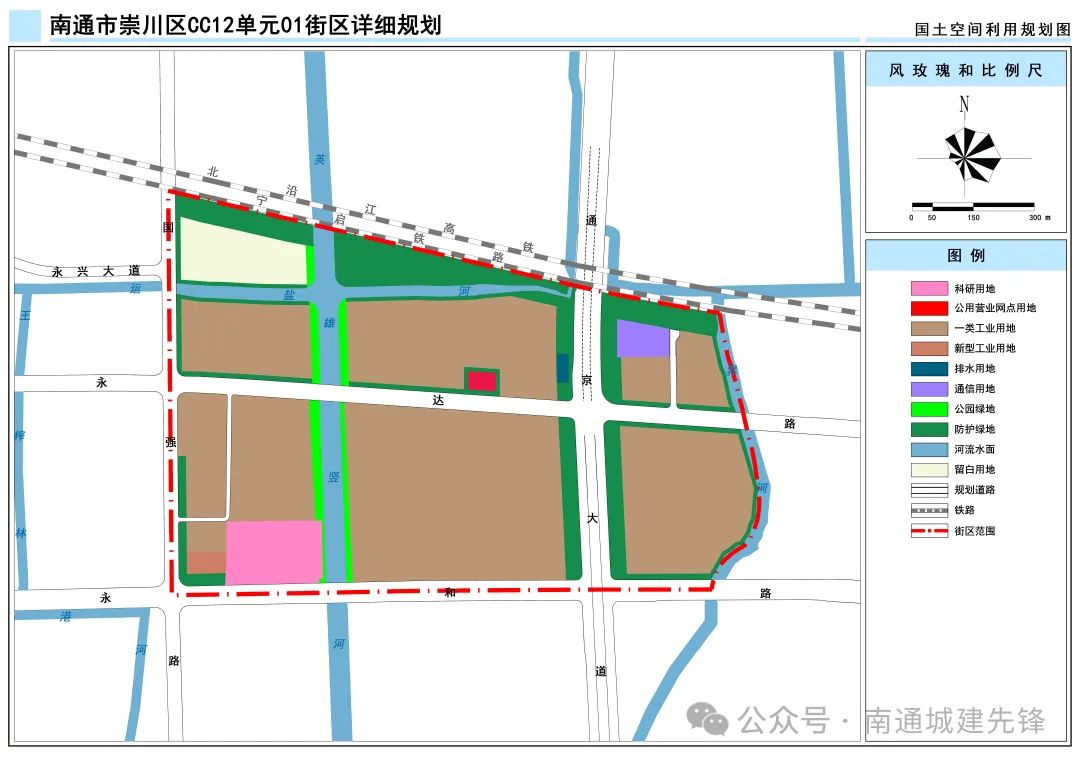
Task: Click the large pink research parcel on map
Action: click(x=273, y=552)
